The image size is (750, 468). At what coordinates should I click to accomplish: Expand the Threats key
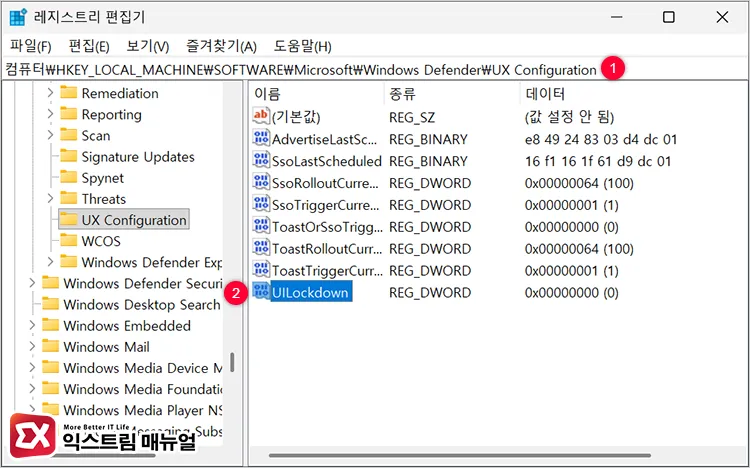click(x=50, y=198)
